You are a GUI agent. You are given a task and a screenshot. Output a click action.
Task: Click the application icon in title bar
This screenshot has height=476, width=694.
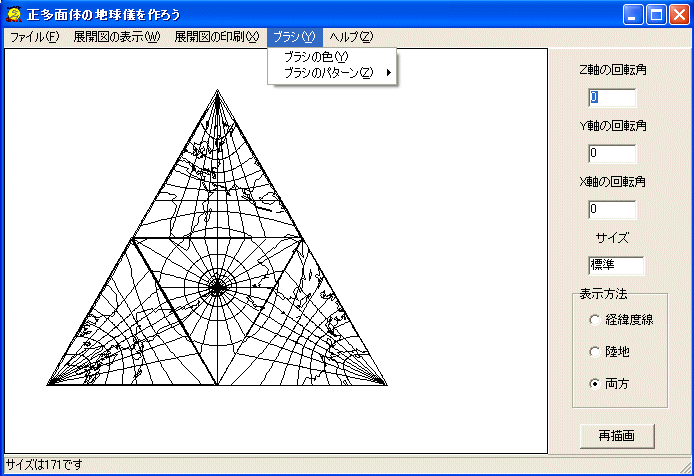[x=14, y=14]
